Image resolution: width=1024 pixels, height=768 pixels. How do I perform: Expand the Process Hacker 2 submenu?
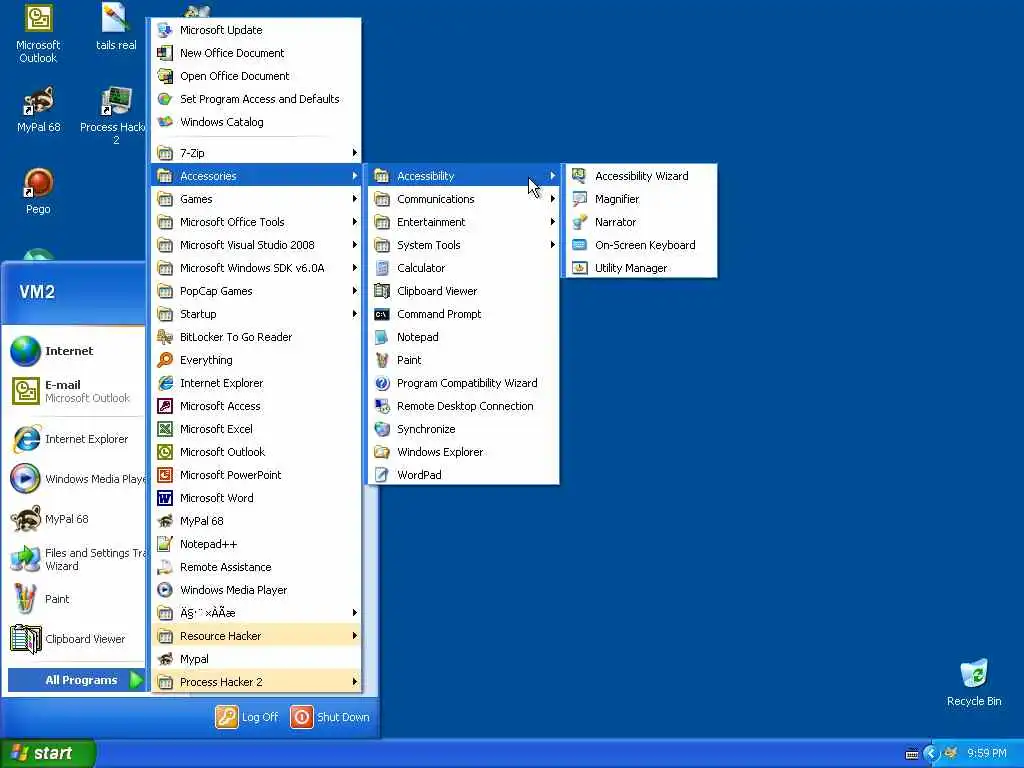pyautogui.click(x=257, y=682)
